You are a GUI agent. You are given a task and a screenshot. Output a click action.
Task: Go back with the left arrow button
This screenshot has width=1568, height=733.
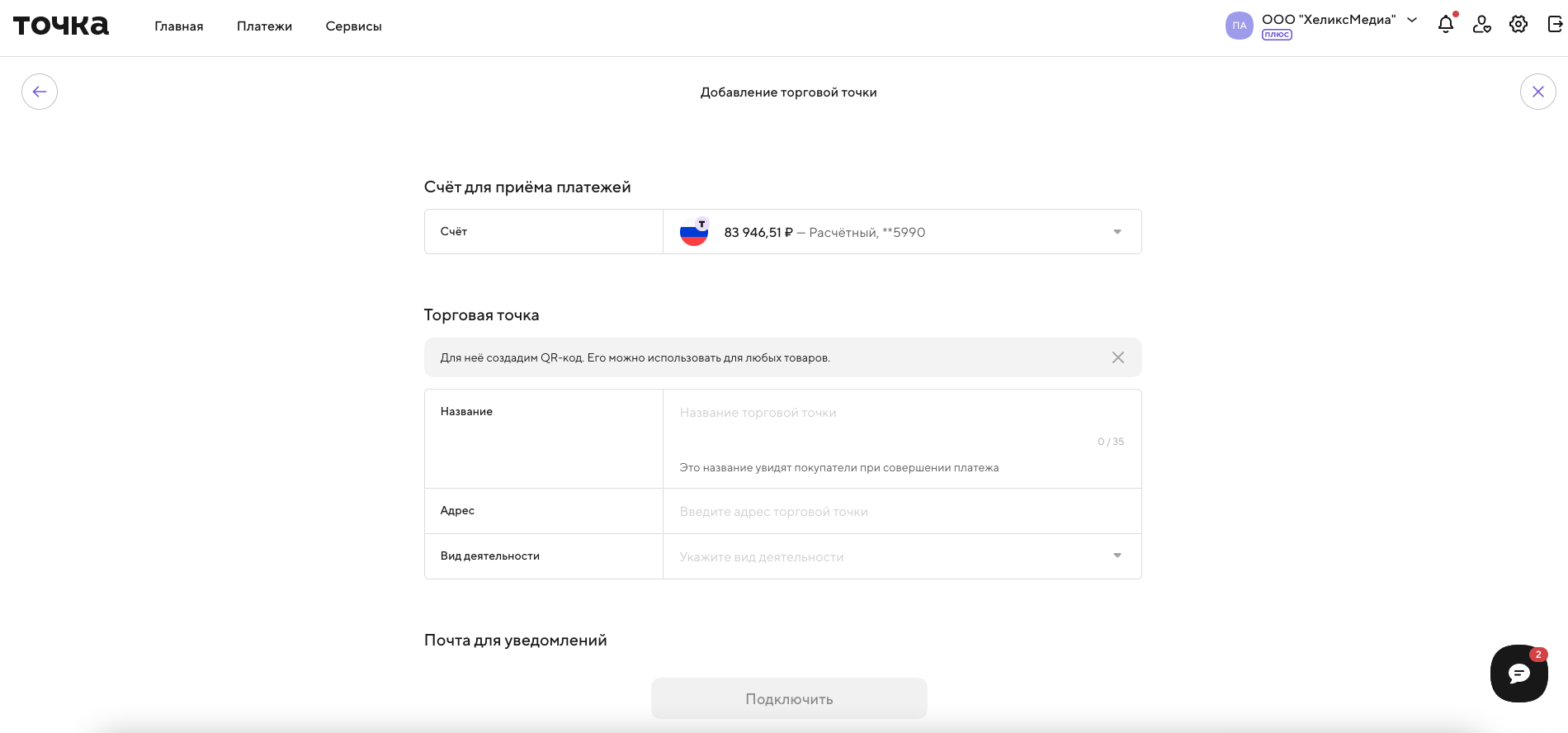[40, 92]
